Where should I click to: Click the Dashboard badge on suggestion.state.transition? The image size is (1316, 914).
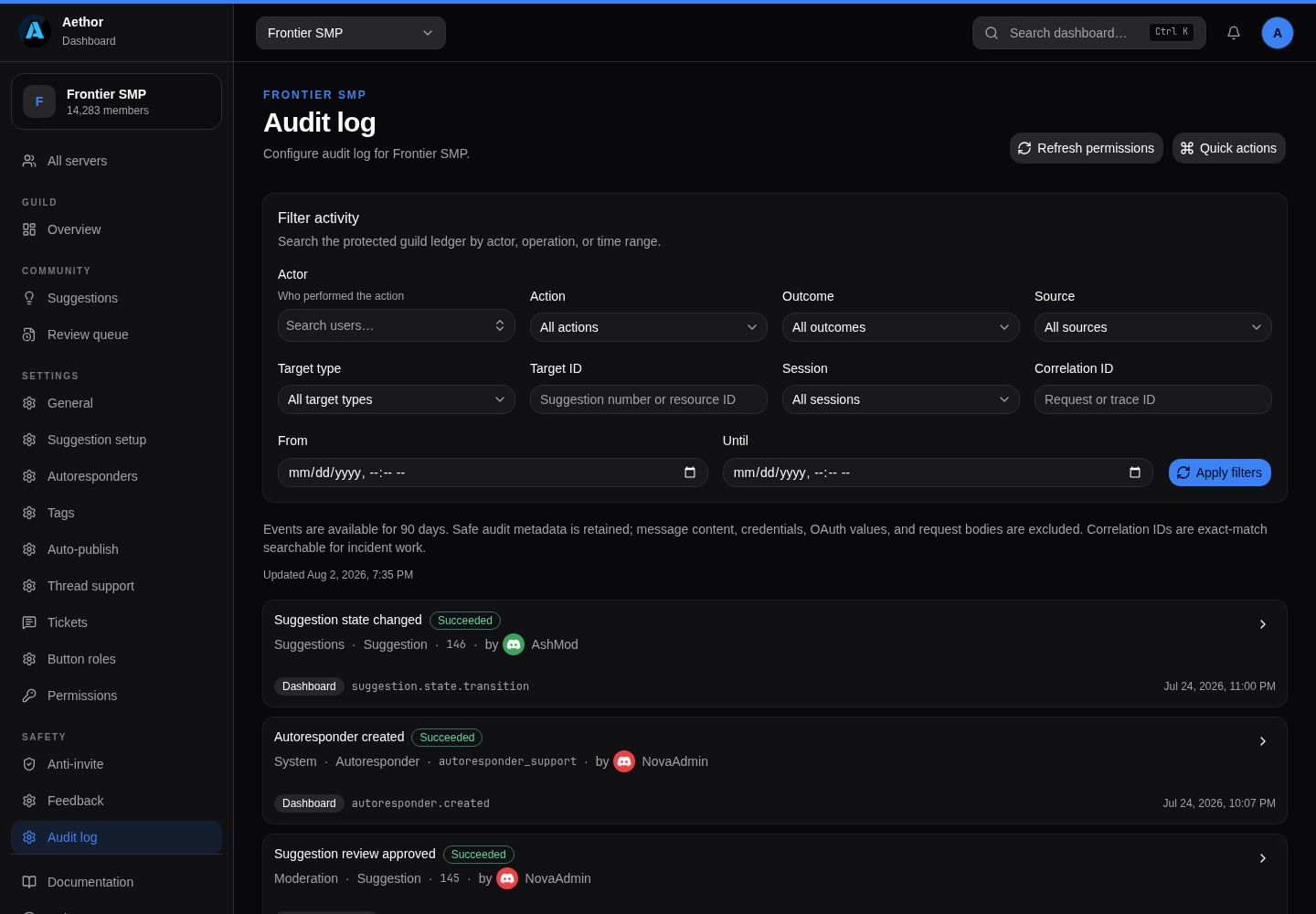coord(309,686)
